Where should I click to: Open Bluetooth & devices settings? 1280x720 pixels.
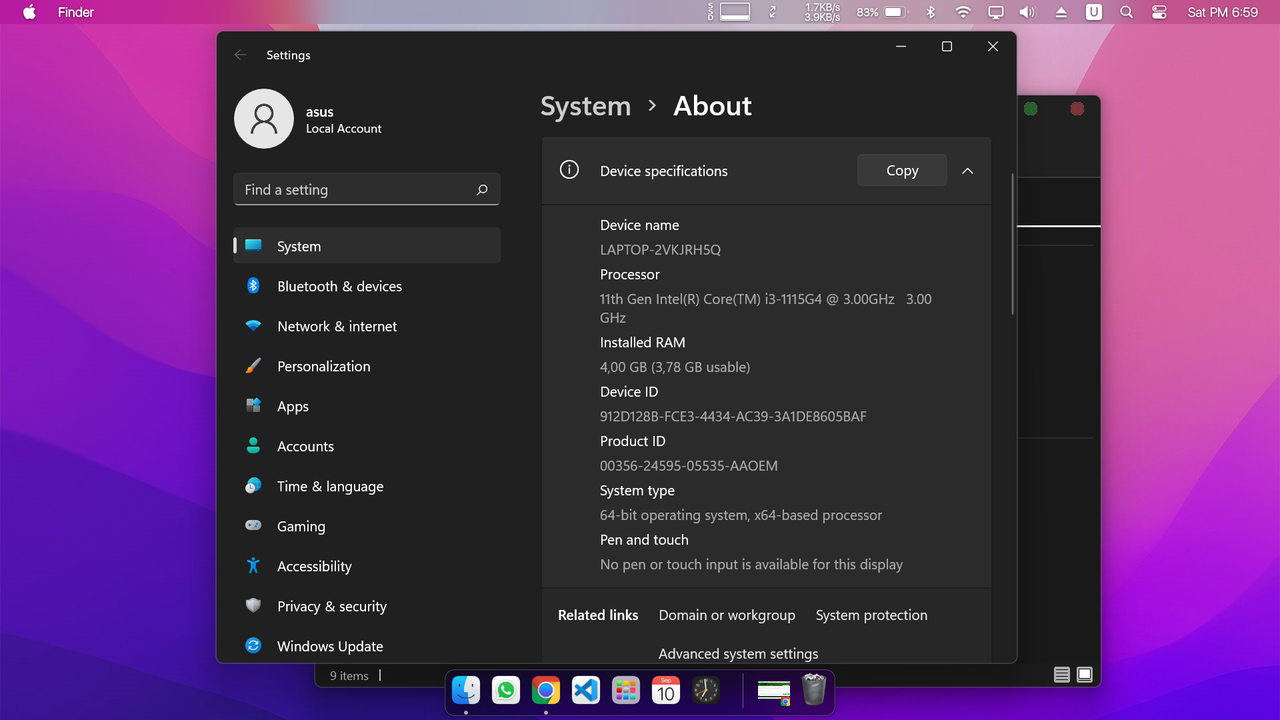coord(367,286)
